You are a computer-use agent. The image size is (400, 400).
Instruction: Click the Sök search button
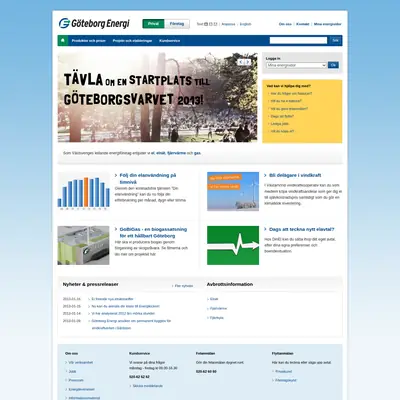click(x=335, y=40)
